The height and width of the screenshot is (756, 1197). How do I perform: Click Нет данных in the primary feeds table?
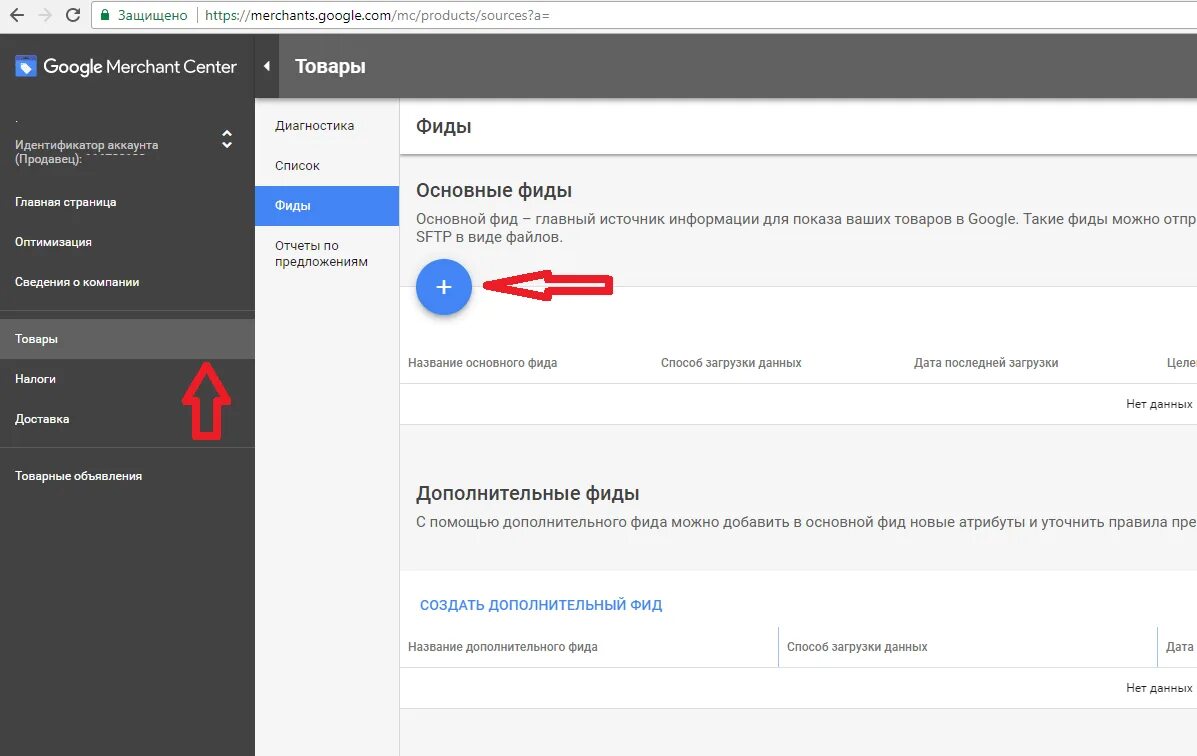[1159, 404]
